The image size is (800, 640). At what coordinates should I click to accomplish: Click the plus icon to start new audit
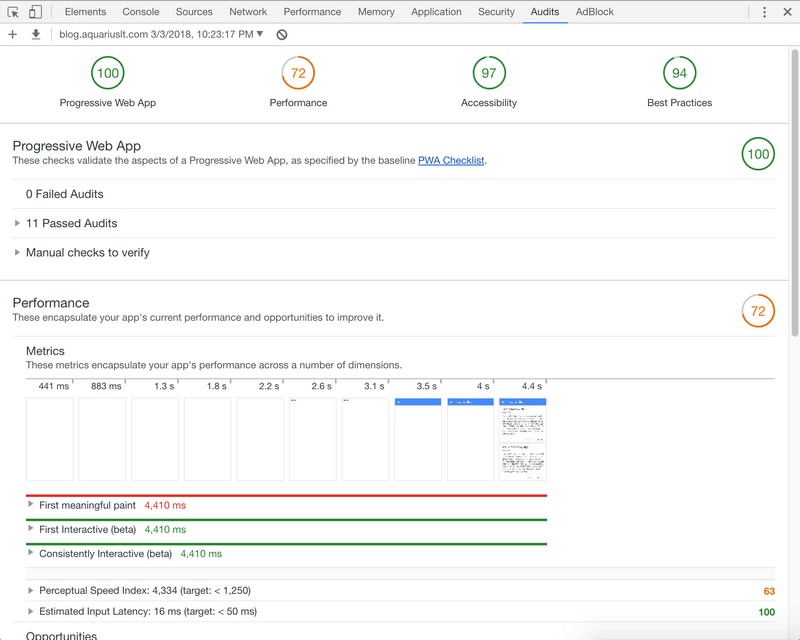tap(13, 34)
